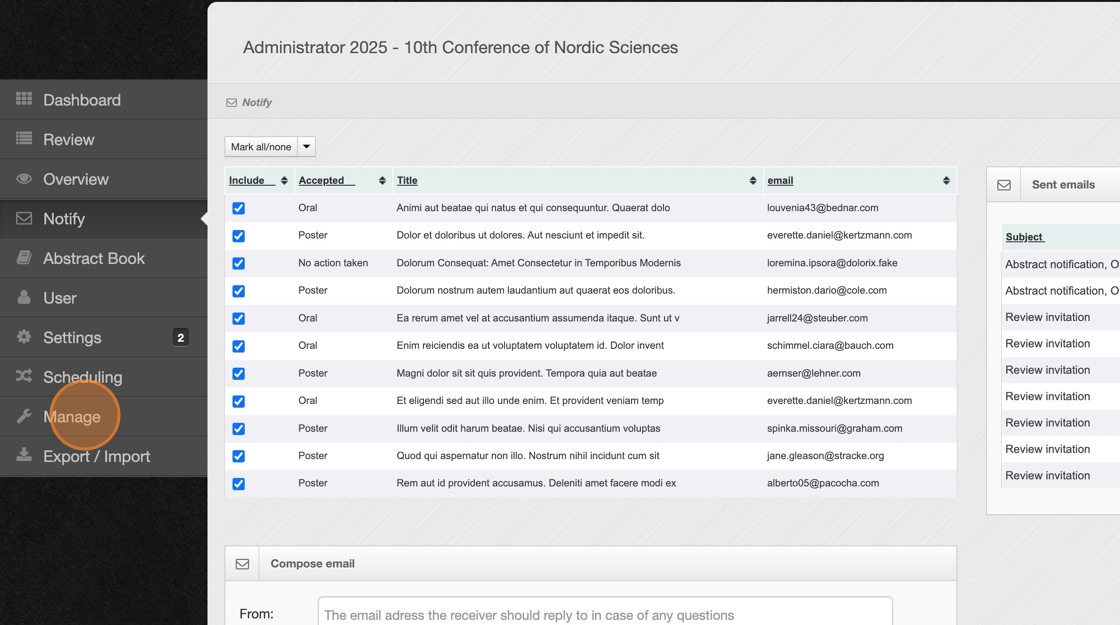
Task: Click the Mark all/none button
Action: coord(261,147)
